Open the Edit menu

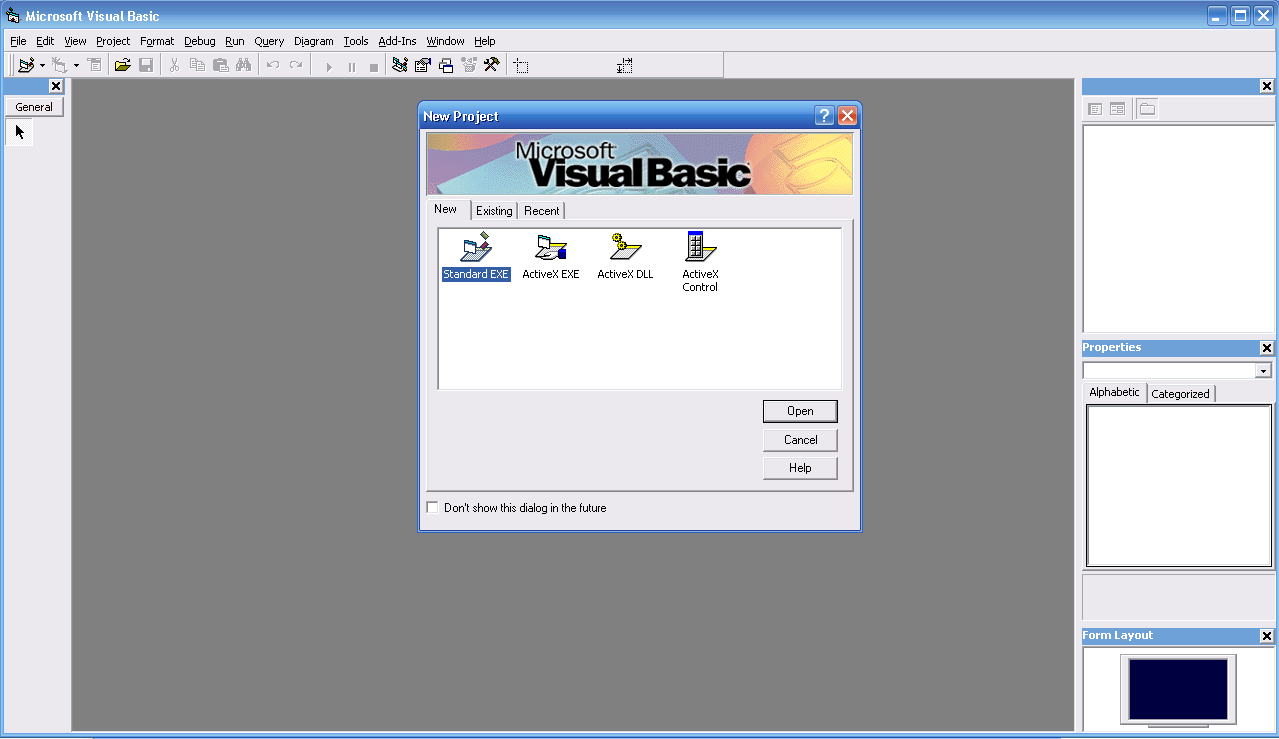point(45,41)
